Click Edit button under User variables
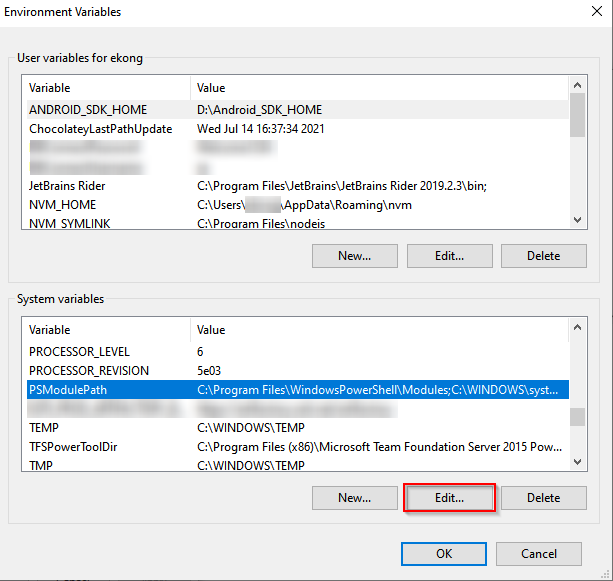Image resolution: width=613 pixels, height=581 pixels. pyautogui.click(x=449, y=255)
